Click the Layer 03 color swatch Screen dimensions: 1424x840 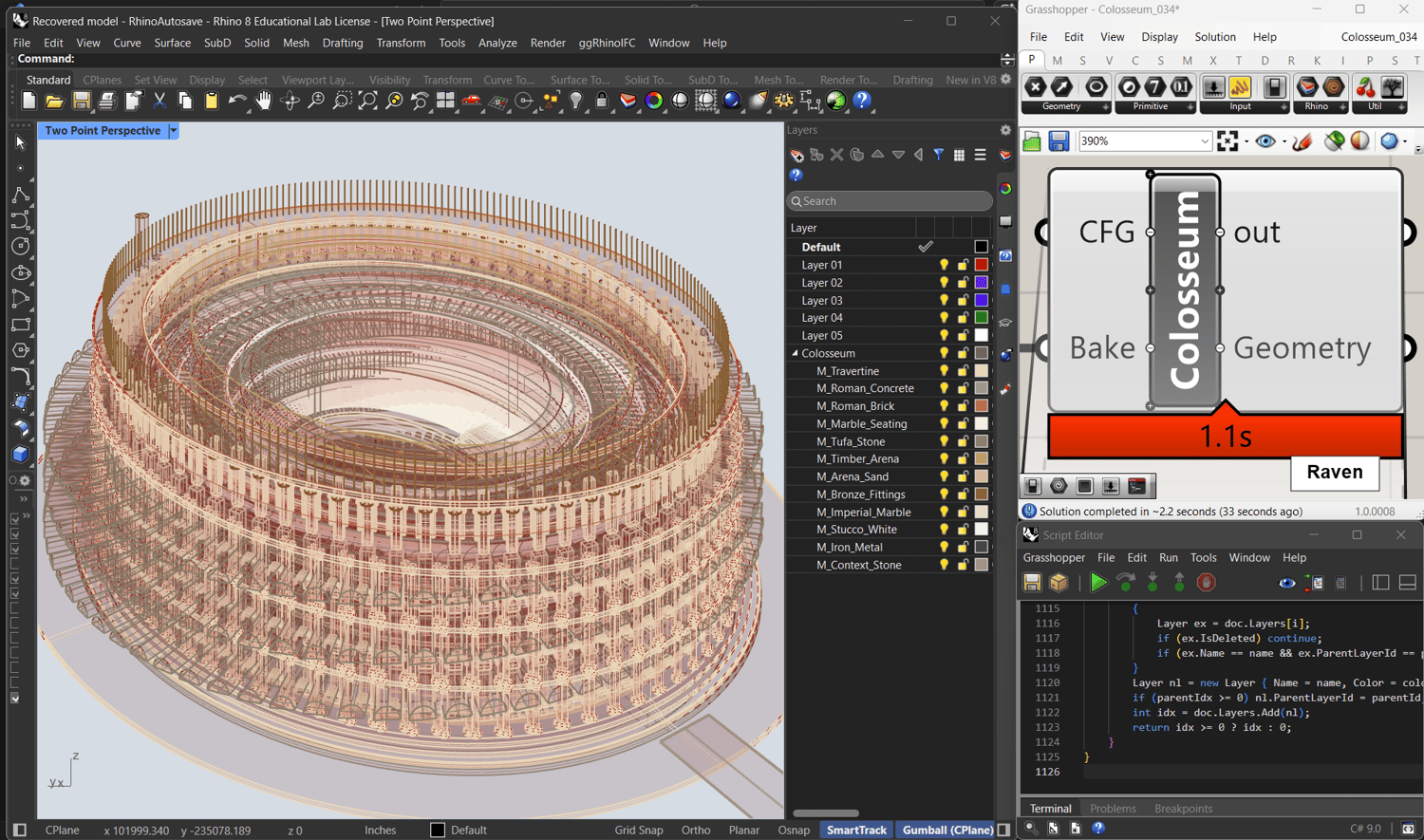click(x=981, y=300)
